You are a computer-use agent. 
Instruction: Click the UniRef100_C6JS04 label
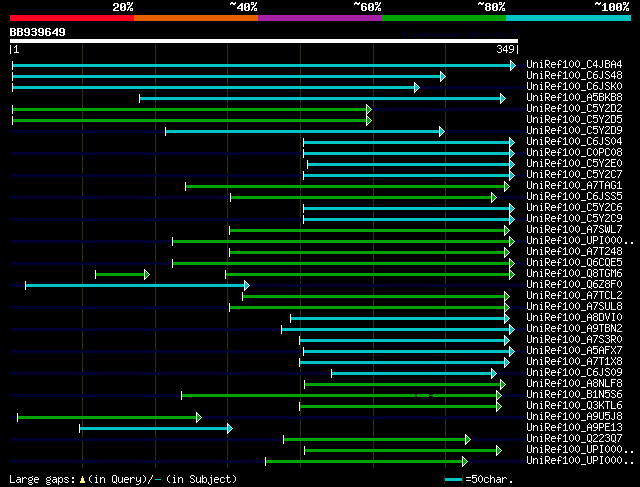[574, 142]
